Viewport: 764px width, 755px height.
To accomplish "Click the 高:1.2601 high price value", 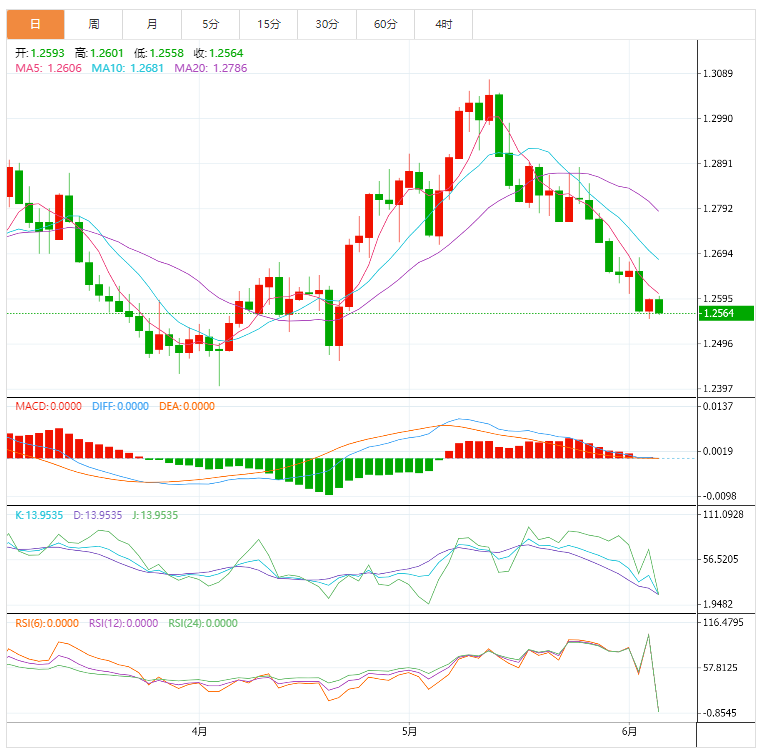I will point(99,53).
